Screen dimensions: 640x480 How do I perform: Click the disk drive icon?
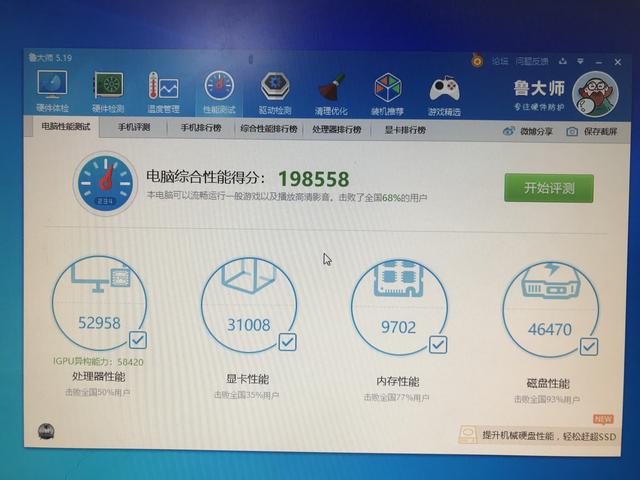click(551, 281)
